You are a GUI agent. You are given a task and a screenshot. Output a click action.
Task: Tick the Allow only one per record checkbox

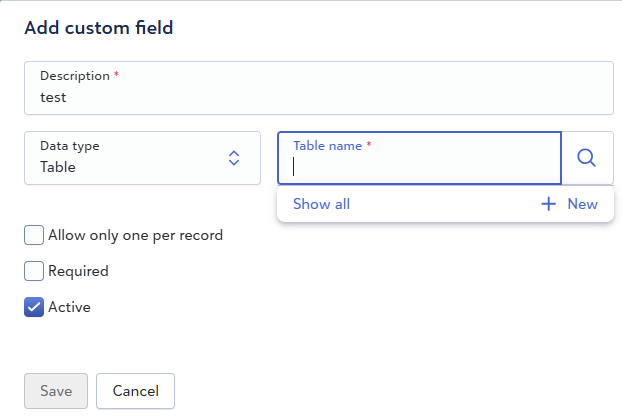point(34,235)
